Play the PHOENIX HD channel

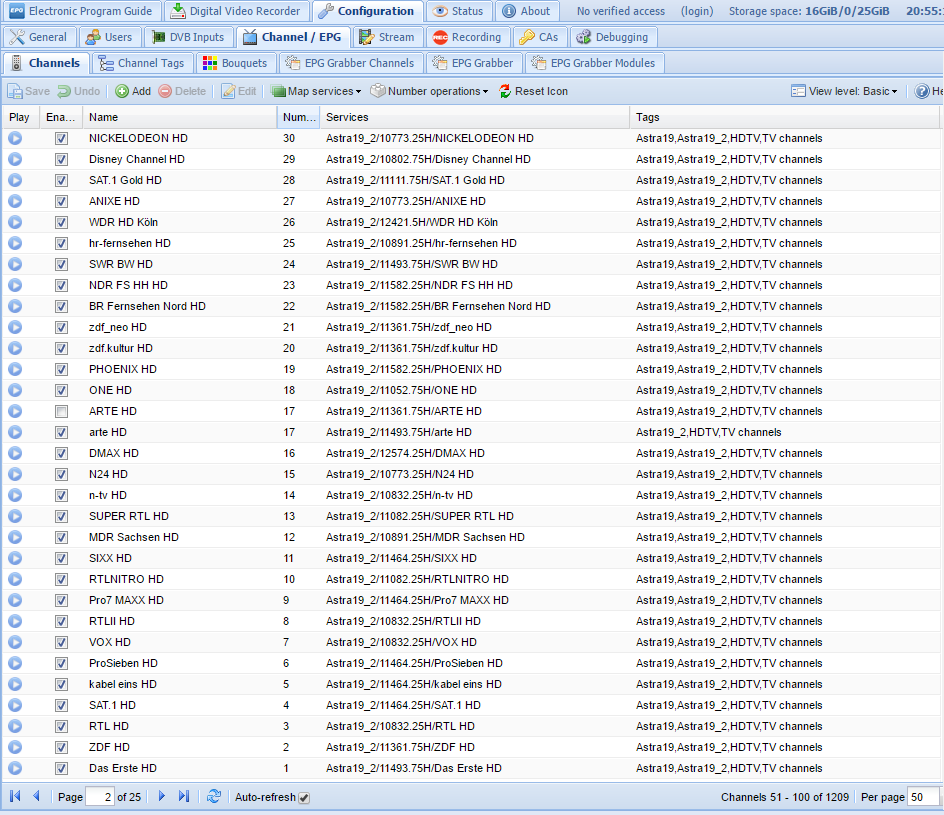point(15,370)
